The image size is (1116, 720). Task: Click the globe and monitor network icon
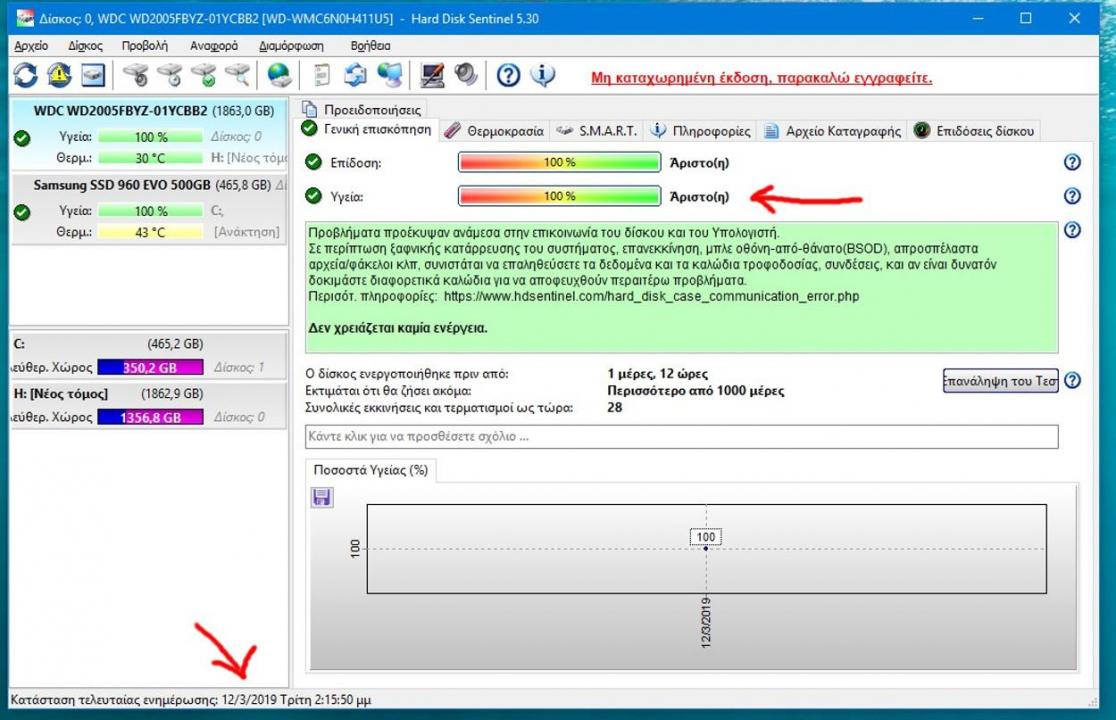coord(389,75)
